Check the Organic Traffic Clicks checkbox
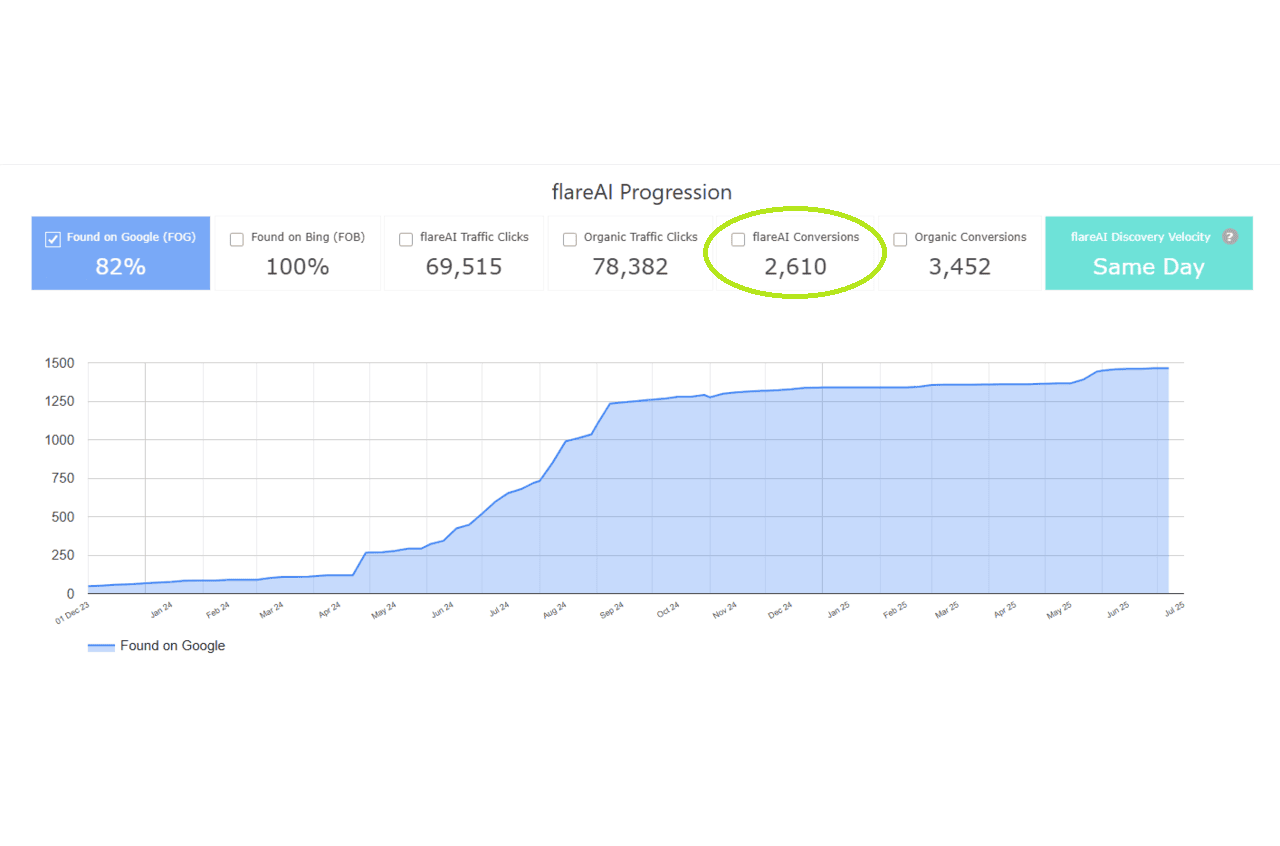This screenshot has height=846, width=1280. [x=570, y=239]
